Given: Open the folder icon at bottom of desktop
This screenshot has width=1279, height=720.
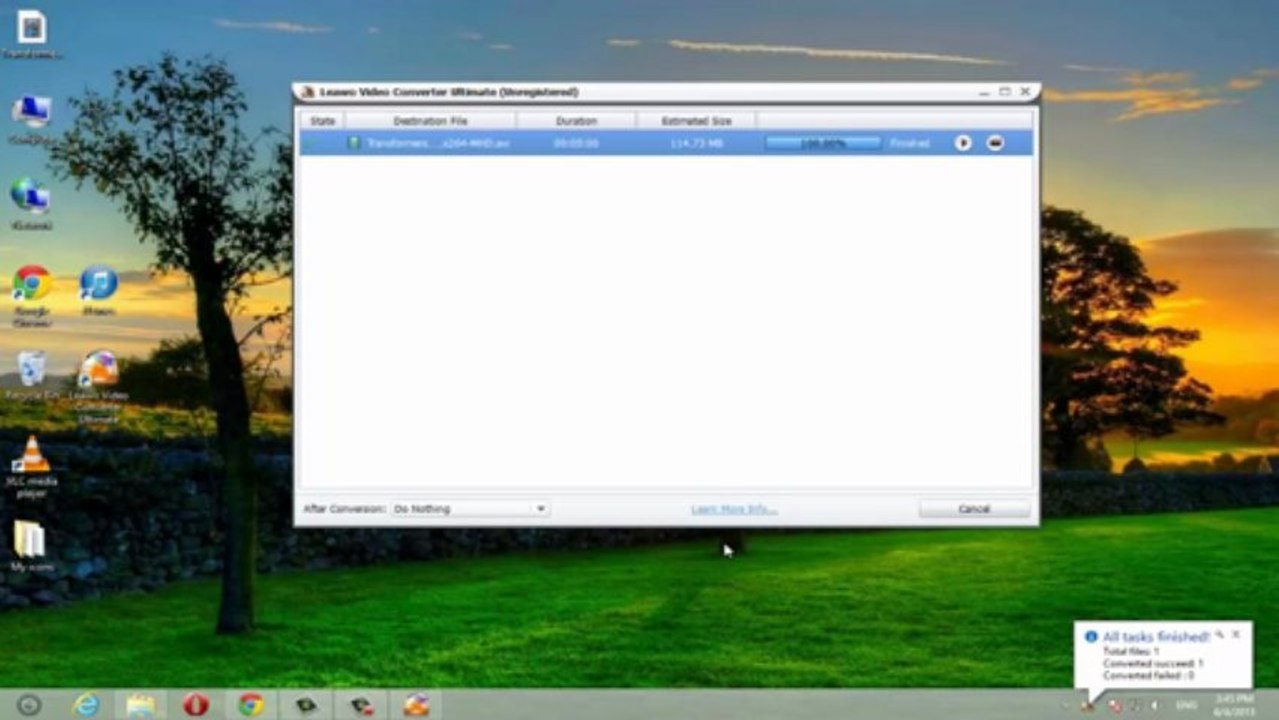Looking at the screenshot, I should click(30, 546).
